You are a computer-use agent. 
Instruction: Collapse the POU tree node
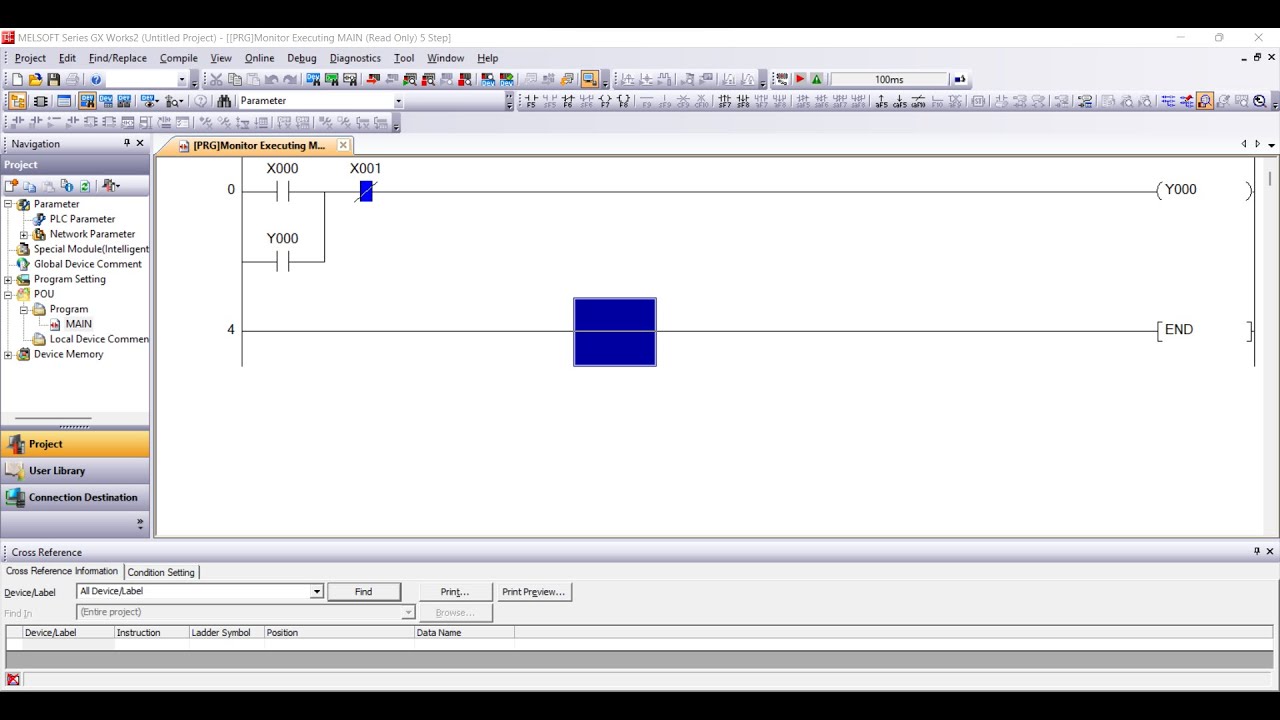8,294
